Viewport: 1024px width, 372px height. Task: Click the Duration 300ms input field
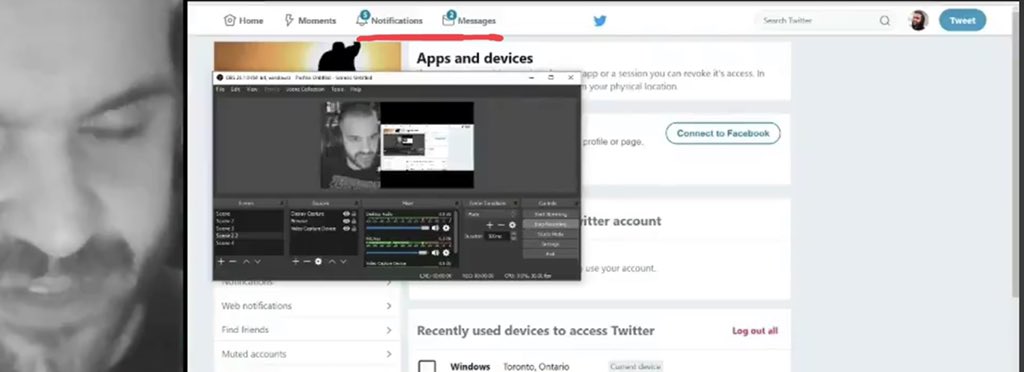[498, 236]
